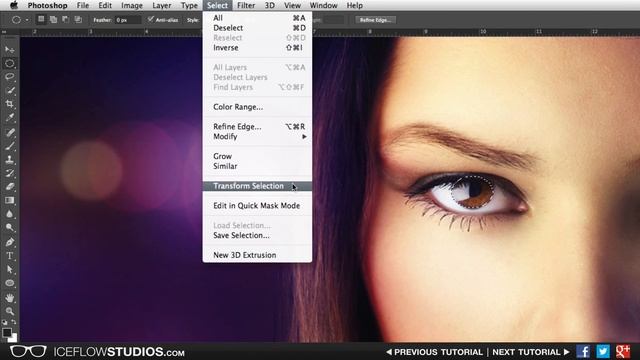Screen dimensions: 640x360
Task: Select the Eraser tool
Action: pos(10,187)
